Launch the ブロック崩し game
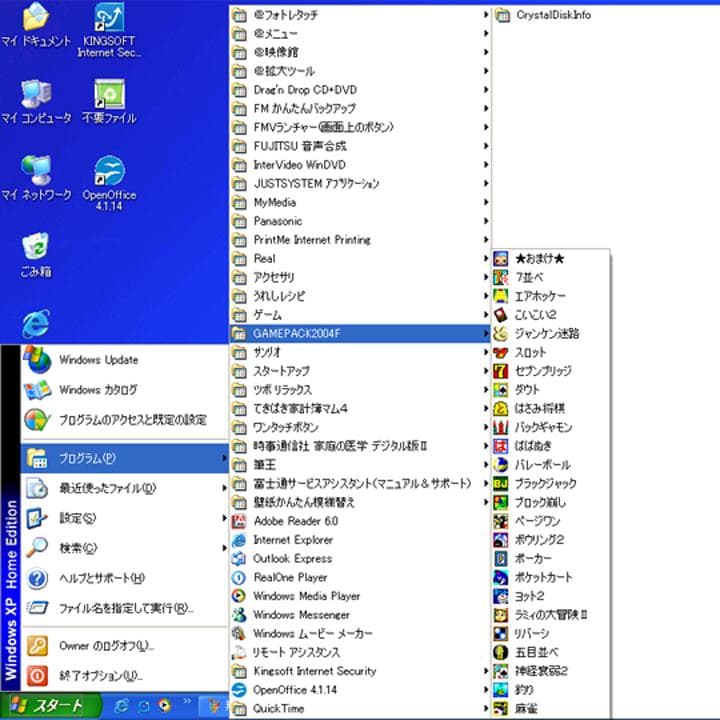Image resolution: width=720 pixels, height=720 pixels. tap(551, 502)
